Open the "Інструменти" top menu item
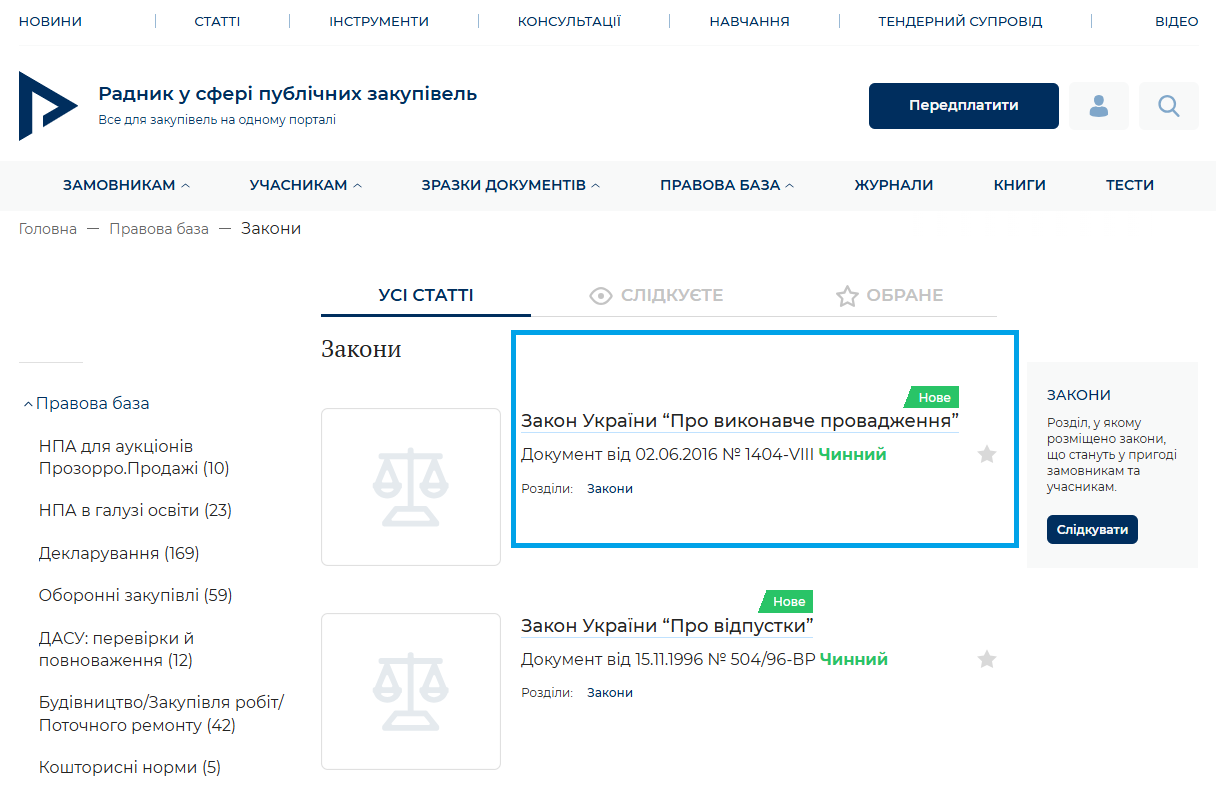This screenshot has width=1216, height=791. [379, 21]
